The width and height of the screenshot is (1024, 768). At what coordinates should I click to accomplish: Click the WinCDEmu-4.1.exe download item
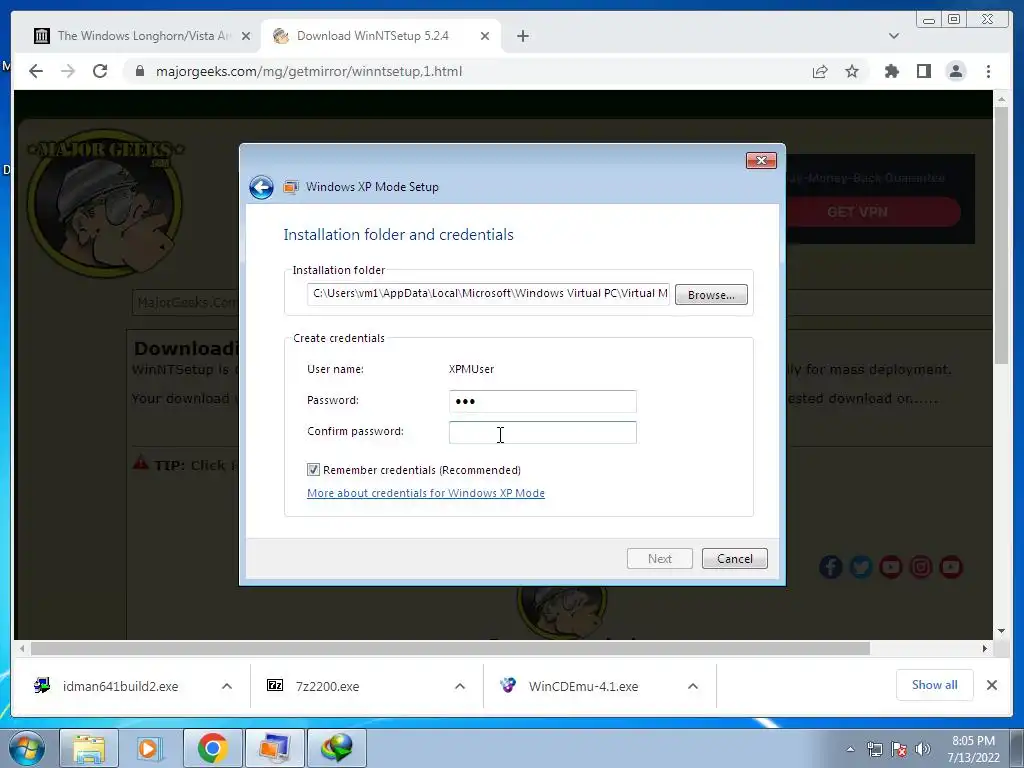[581, 686]
